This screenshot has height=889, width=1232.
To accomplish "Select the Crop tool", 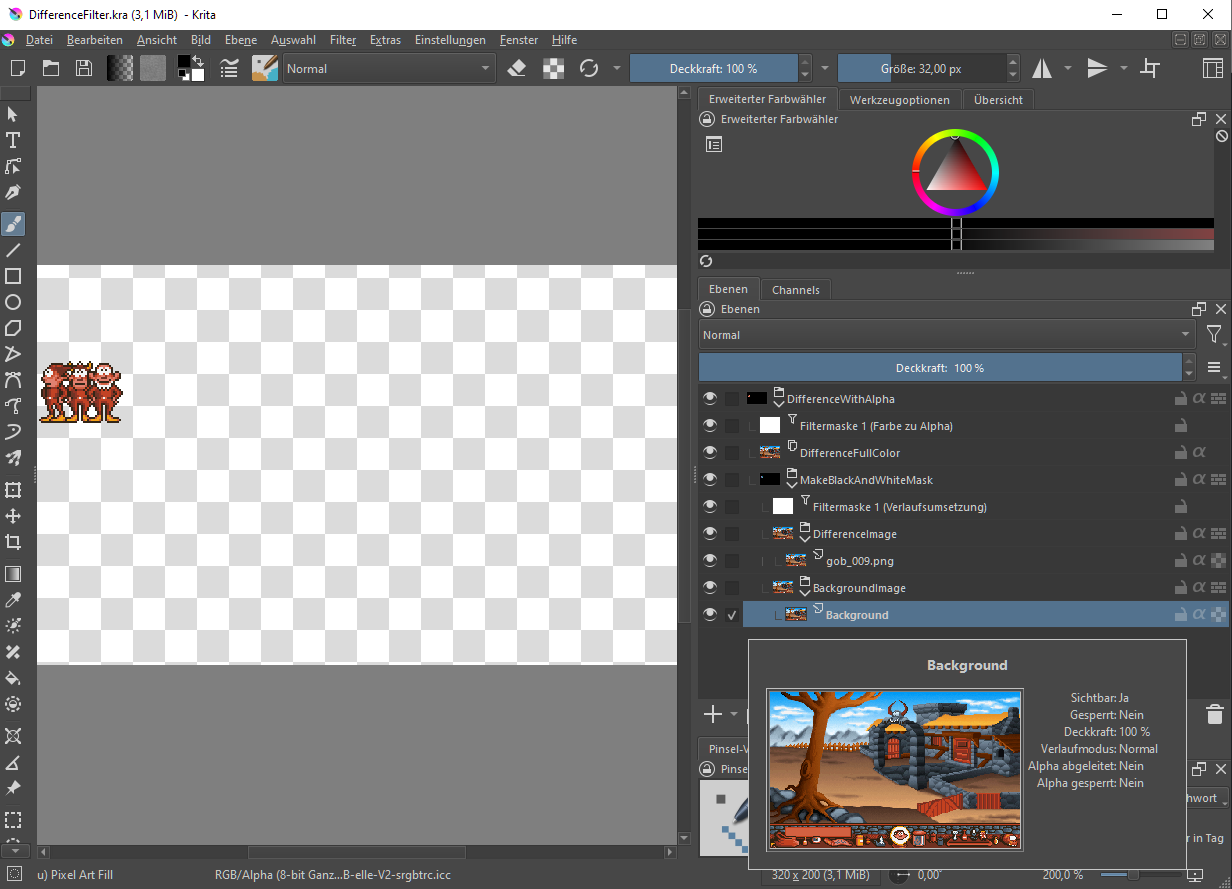I will 13,542.
